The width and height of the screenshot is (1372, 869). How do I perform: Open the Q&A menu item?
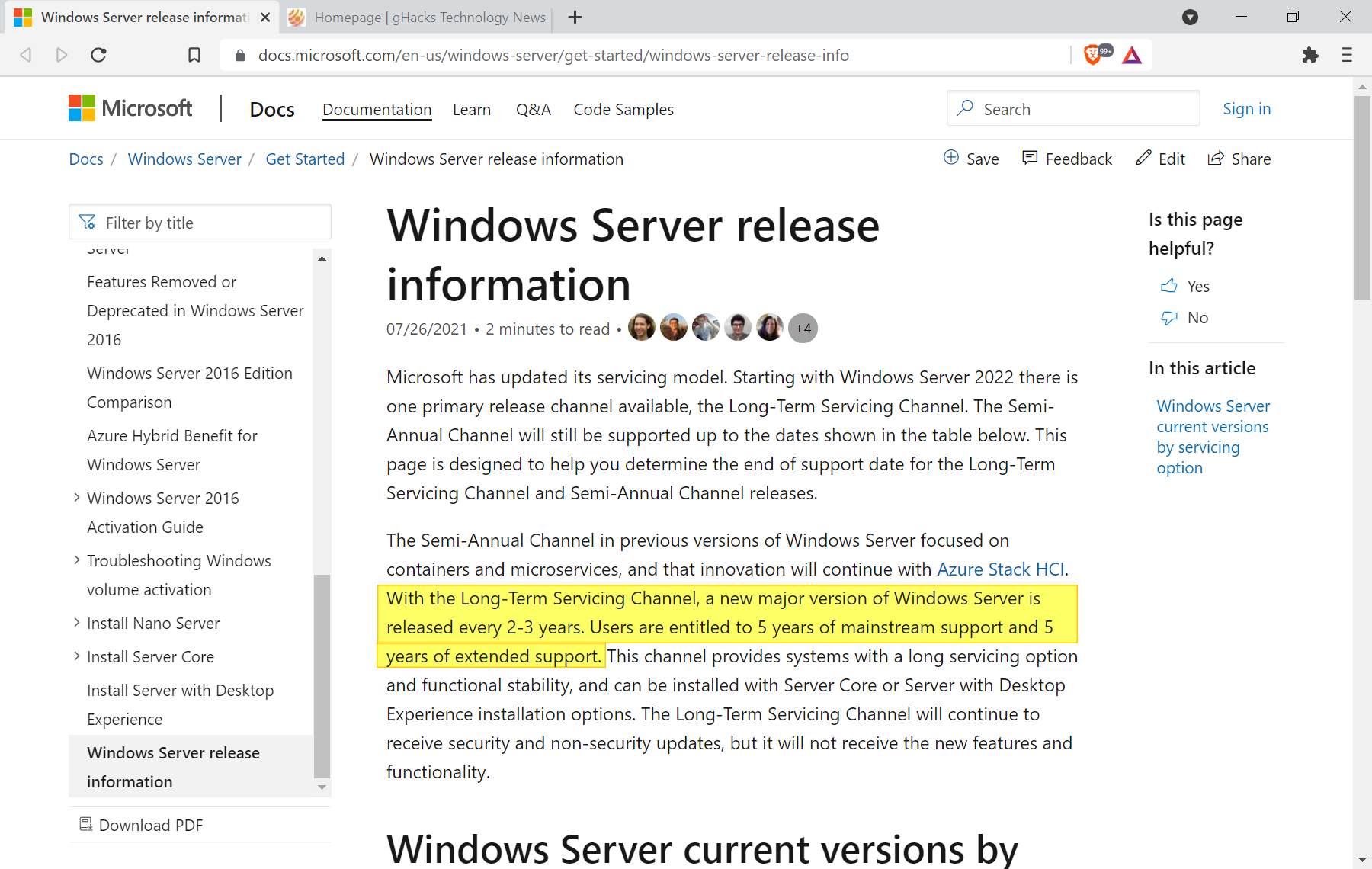(534, 109)
